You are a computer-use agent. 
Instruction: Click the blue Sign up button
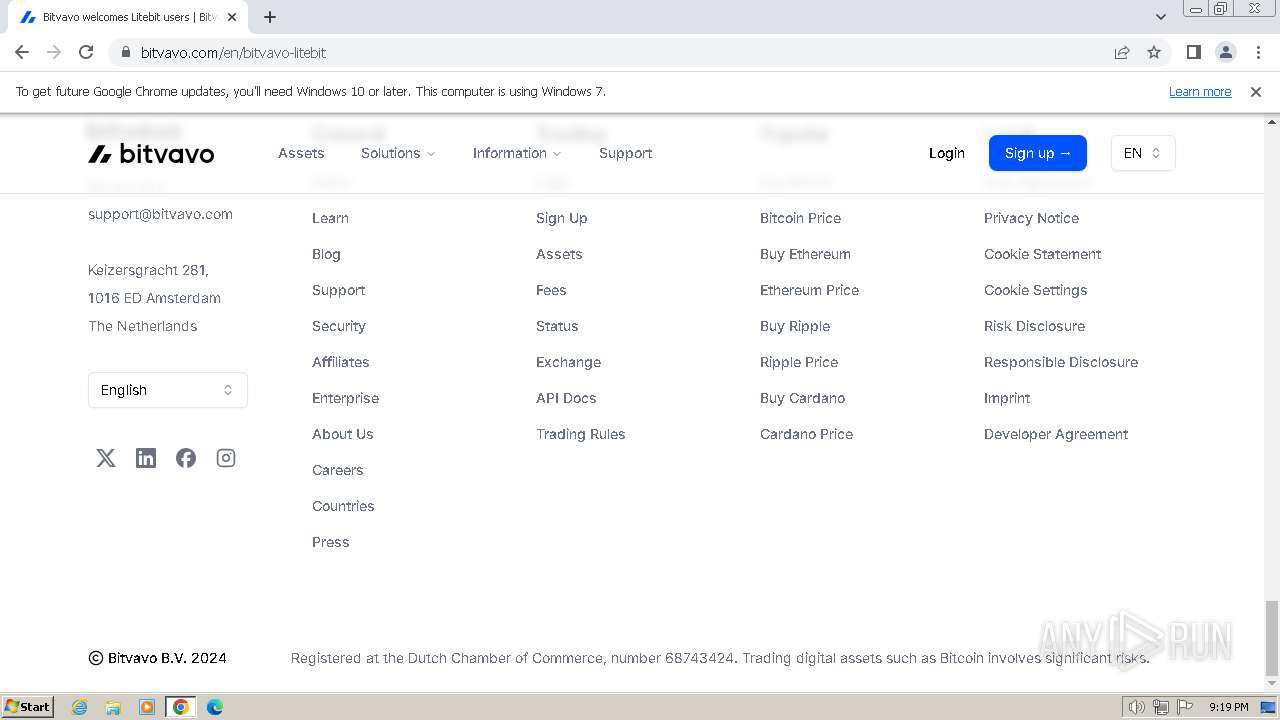coord(1038,153)
